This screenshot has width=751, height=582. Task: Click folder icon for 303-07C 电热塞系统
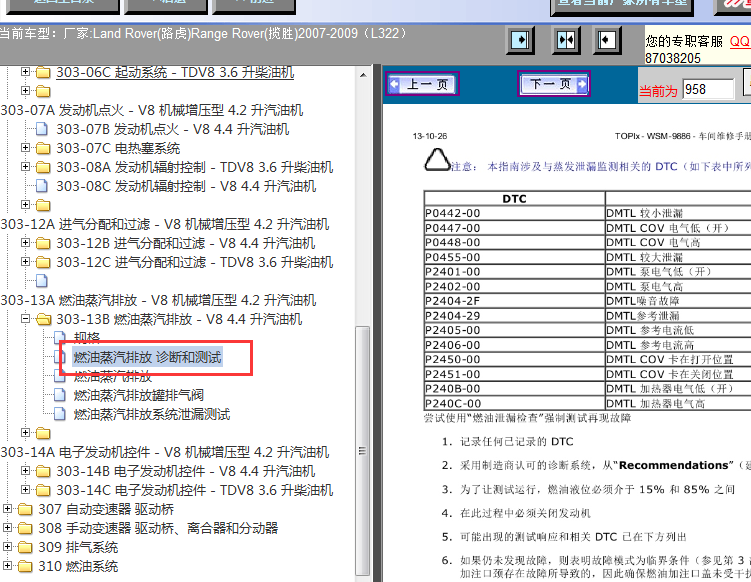(x=43, y=148)
